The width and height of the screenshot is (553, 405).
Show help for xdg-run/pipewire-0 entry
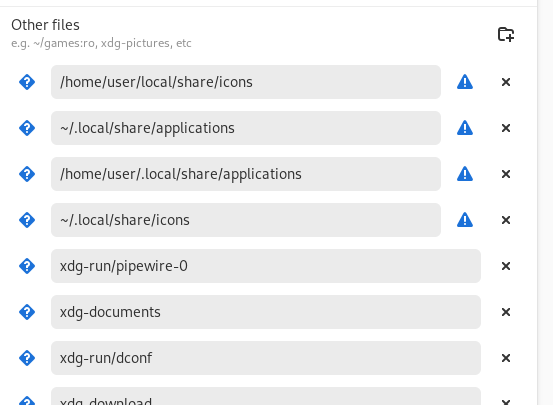27,266
